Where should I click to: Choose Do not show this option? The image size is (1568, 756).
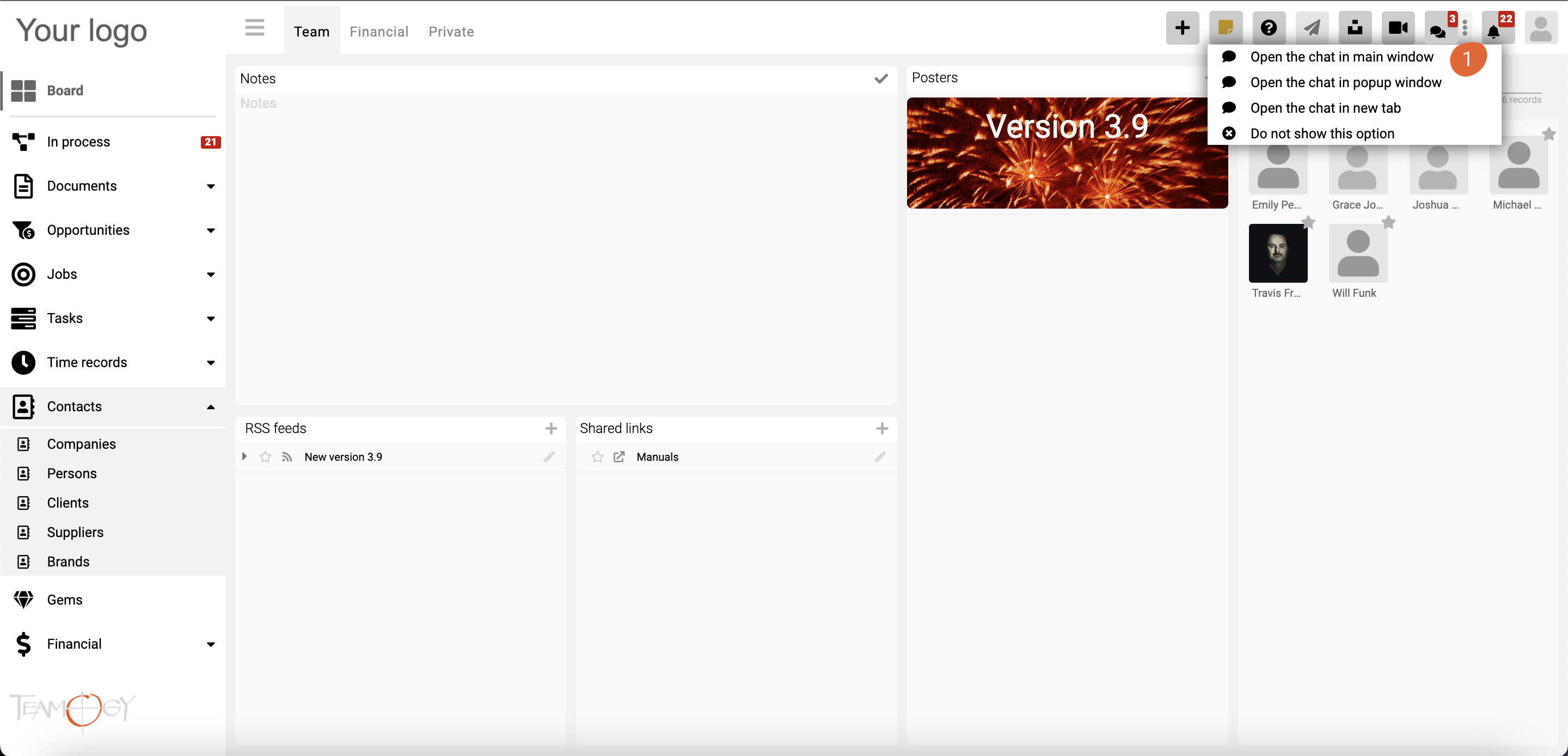click(x=1322, y=133)
